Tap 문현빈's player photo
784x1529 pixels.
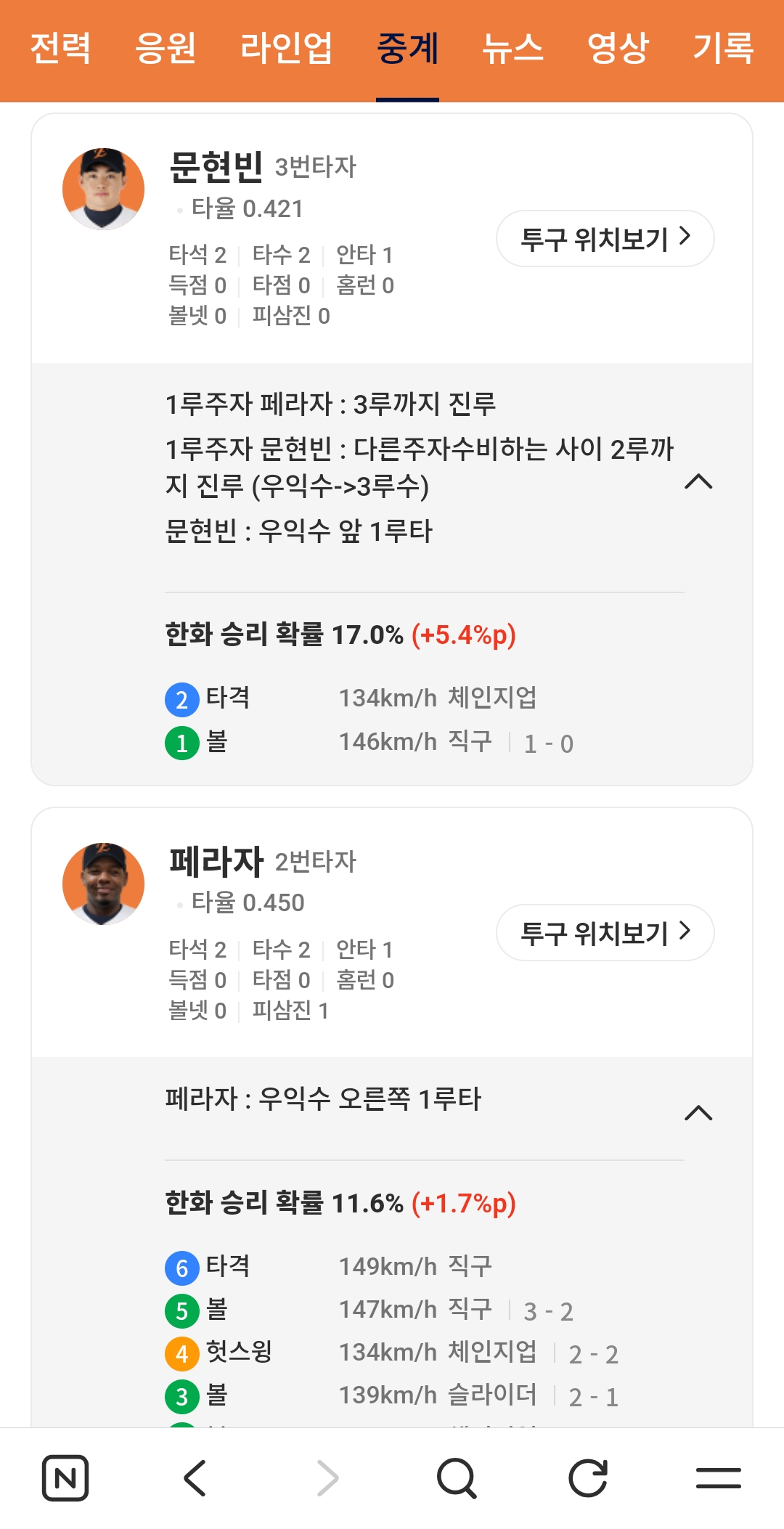pyautogui.click(x=104, y=189)
